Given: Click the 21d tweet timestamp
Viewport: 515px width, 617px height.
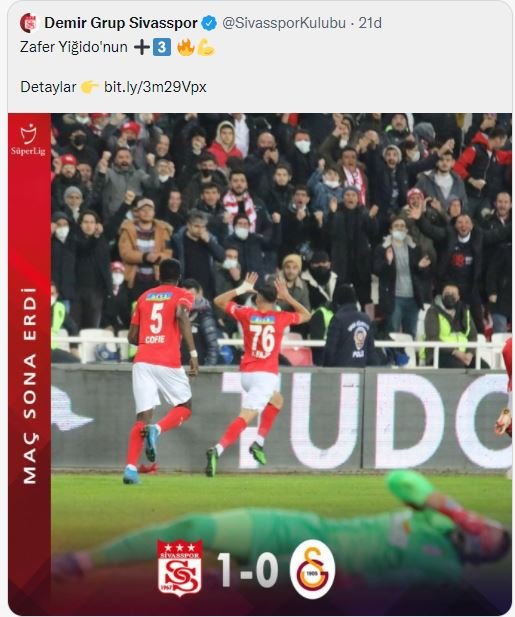Looking at the screenshot, I should (x=370, y=23).
